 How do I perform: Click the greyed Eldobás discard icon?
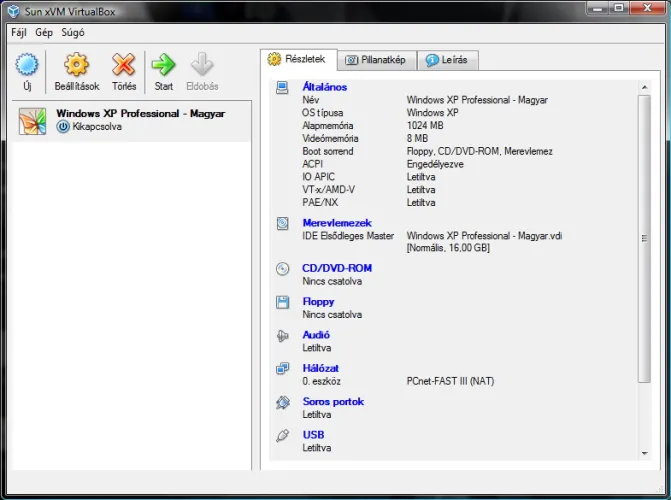coord(202,65)
